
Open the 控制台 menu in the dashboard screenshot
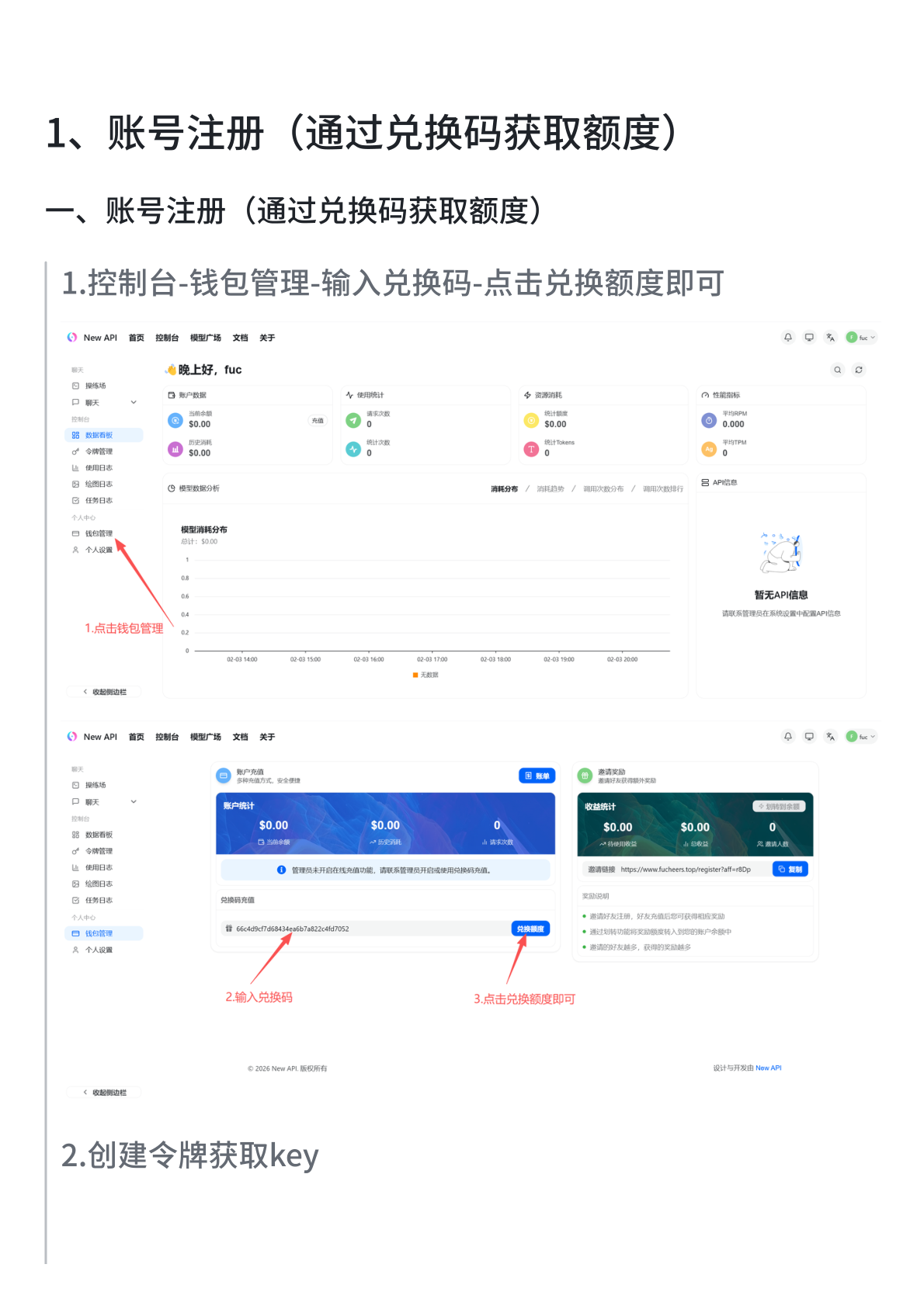tap(167, 338)
